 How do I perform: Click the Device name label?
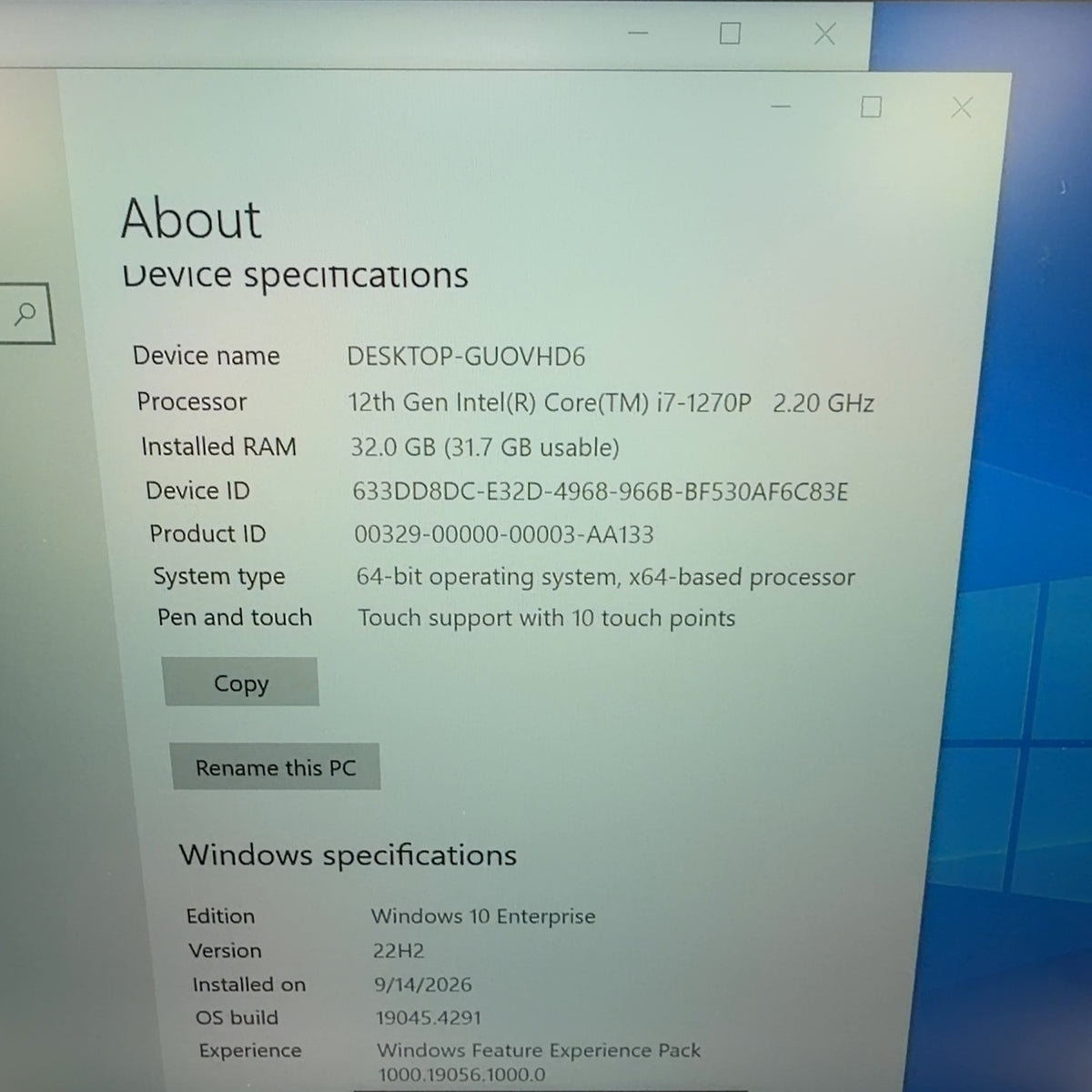(x=207, y=356)
